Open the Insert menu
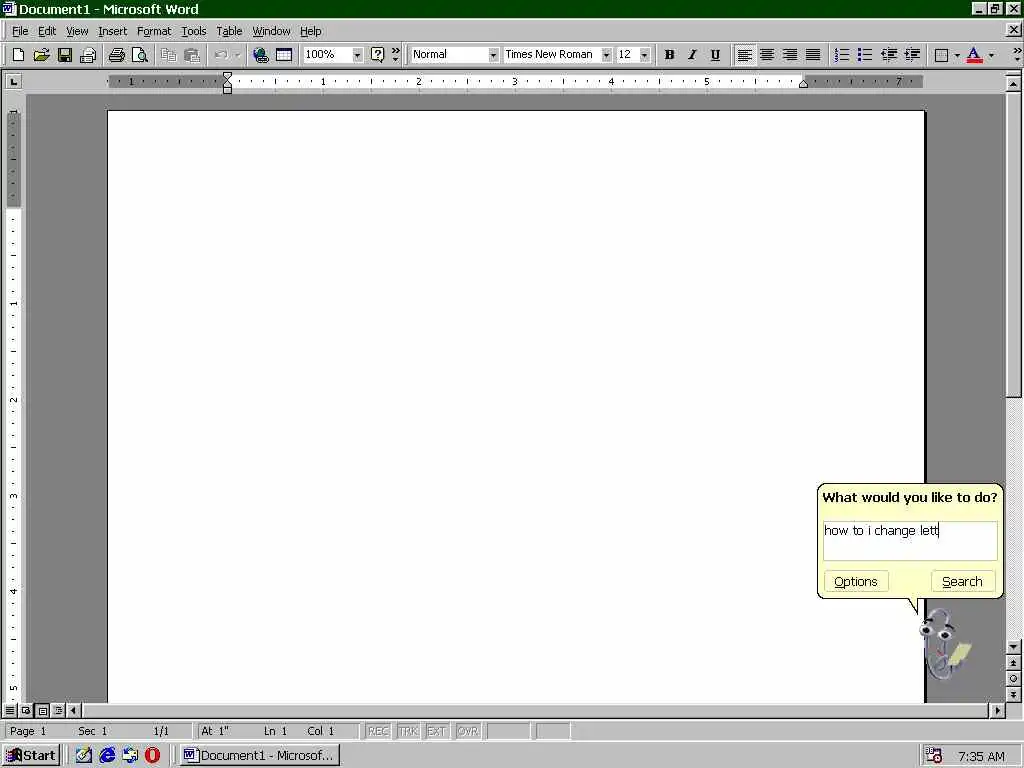1024x768 pixels. [x=112, y=31]
